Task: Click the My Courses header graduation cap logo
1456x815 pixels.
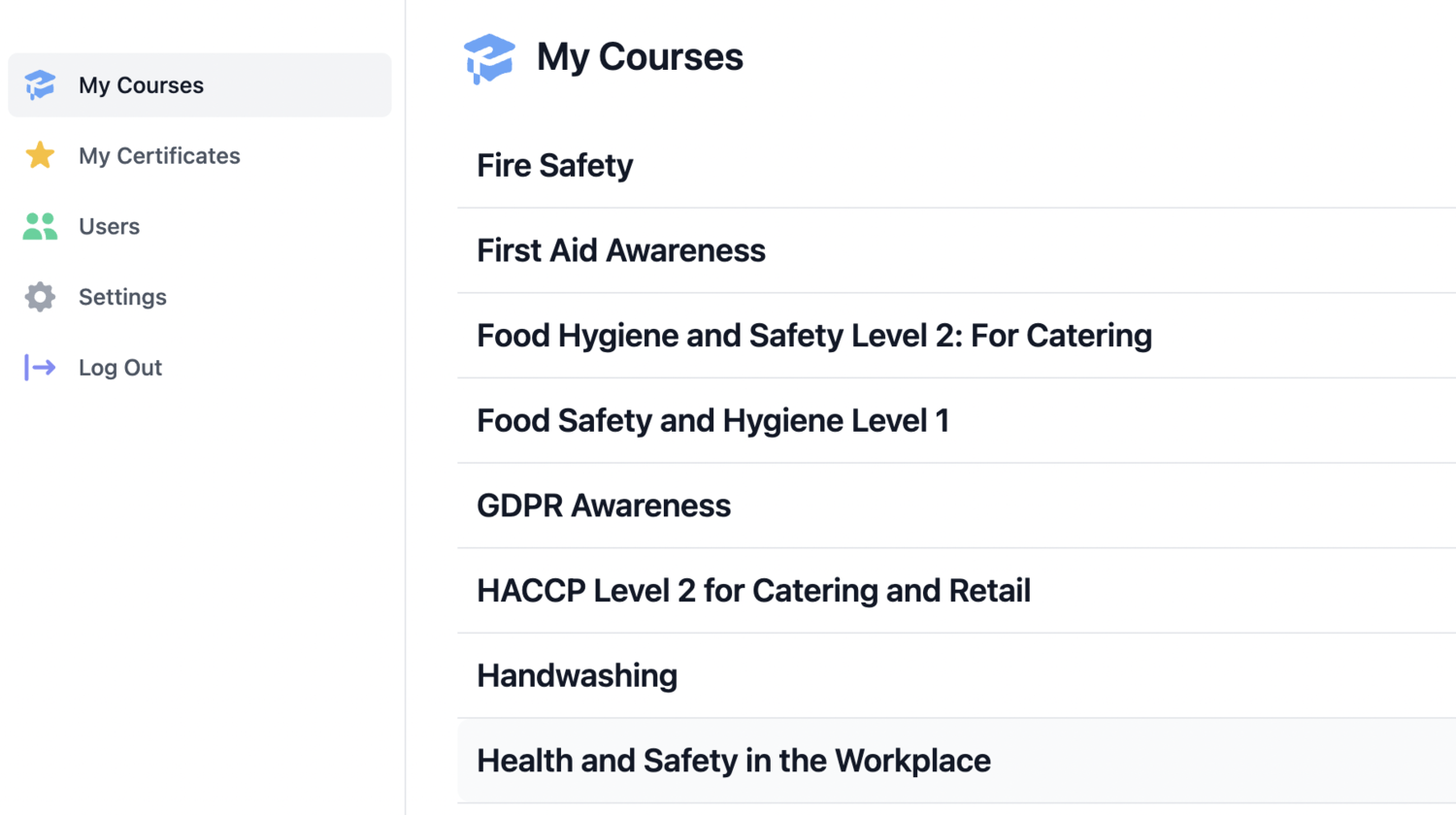Action: 490,57
